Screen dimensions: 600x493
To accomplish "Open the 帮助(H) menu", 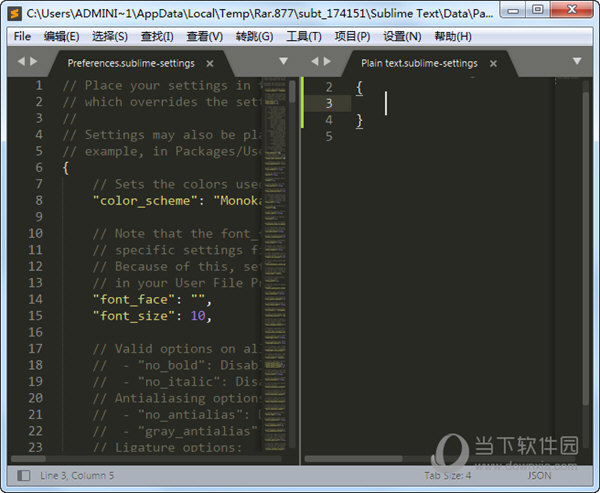I will 453,36.
